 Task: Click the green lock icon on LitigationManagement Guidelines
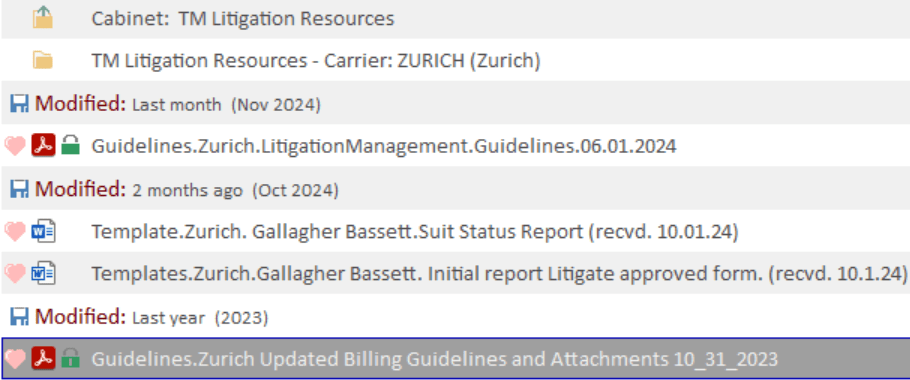pos(70,145)
